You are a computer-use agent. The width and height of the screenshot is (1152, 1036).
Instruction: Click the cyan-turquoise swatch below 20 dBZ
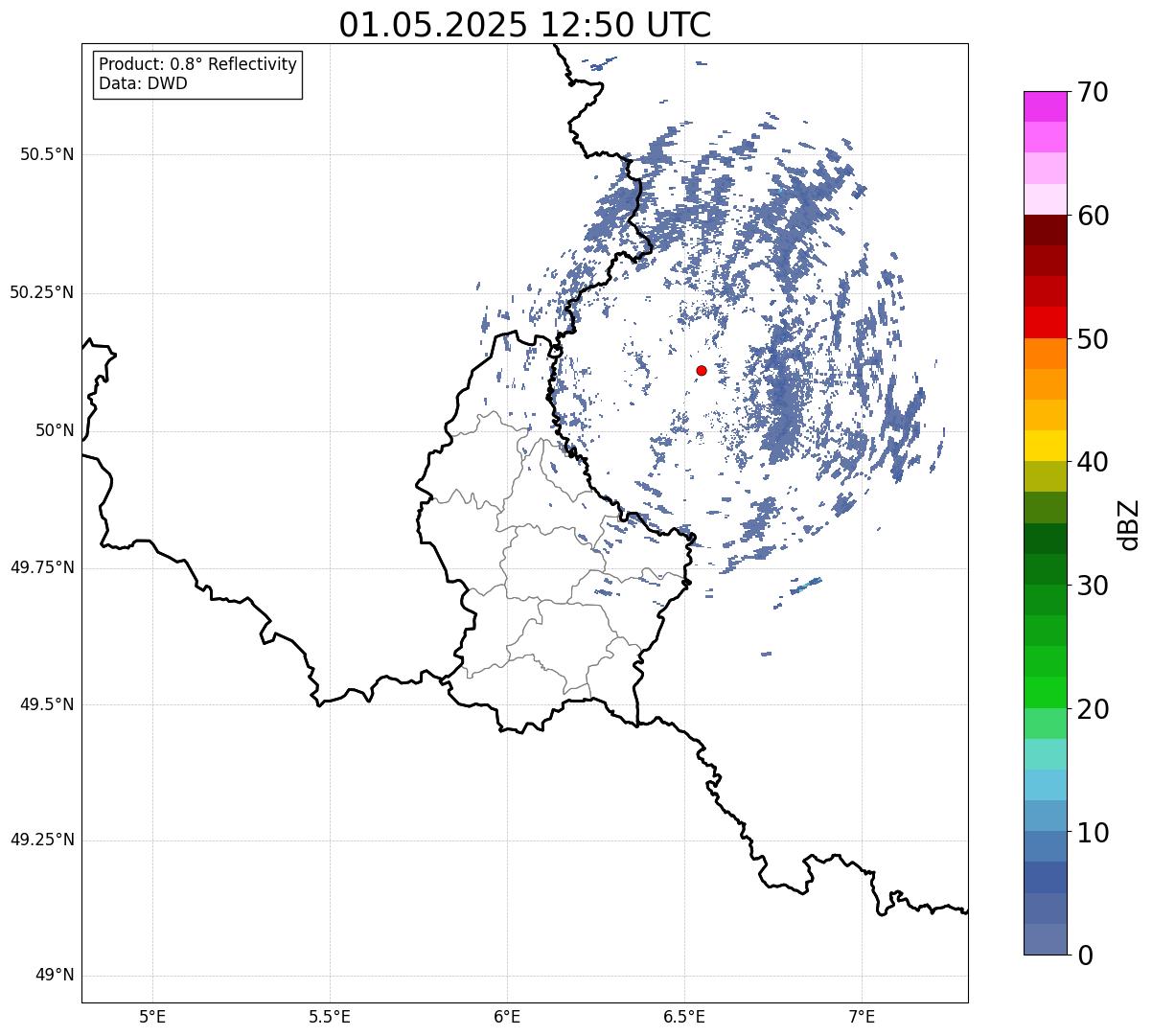[x=1045, y=754]
